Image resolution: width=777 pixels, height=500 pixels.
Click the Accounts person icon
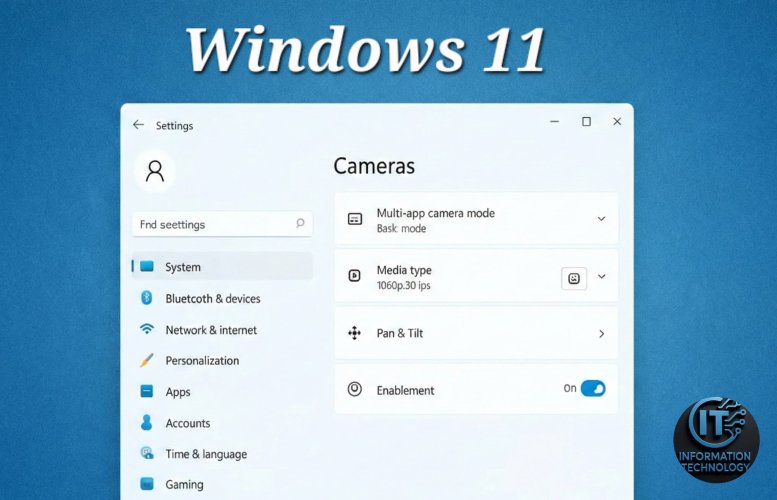pyautogui.click(x=147, y=422)
